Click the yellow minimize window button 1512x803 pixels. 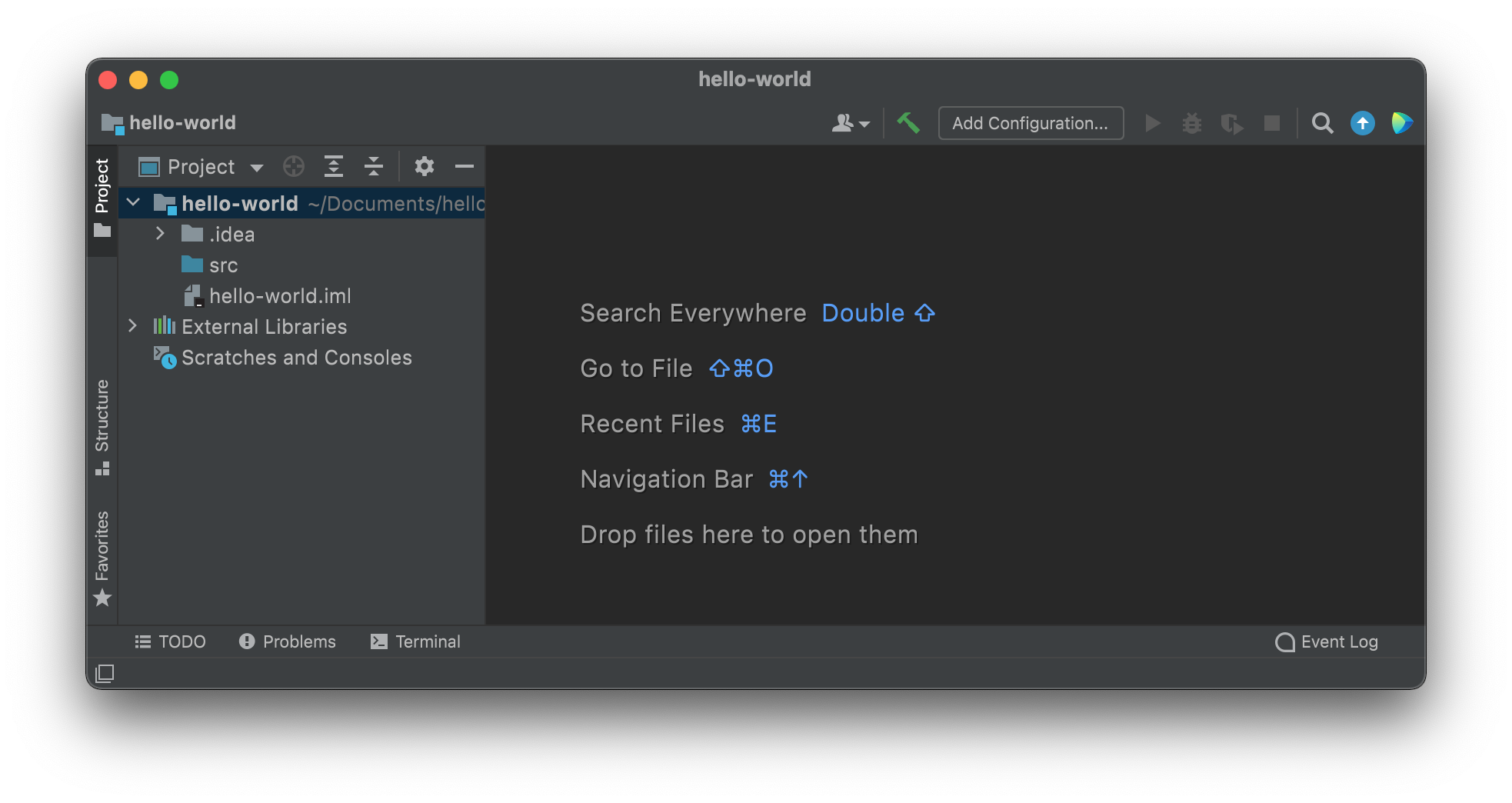click(138, 80)
